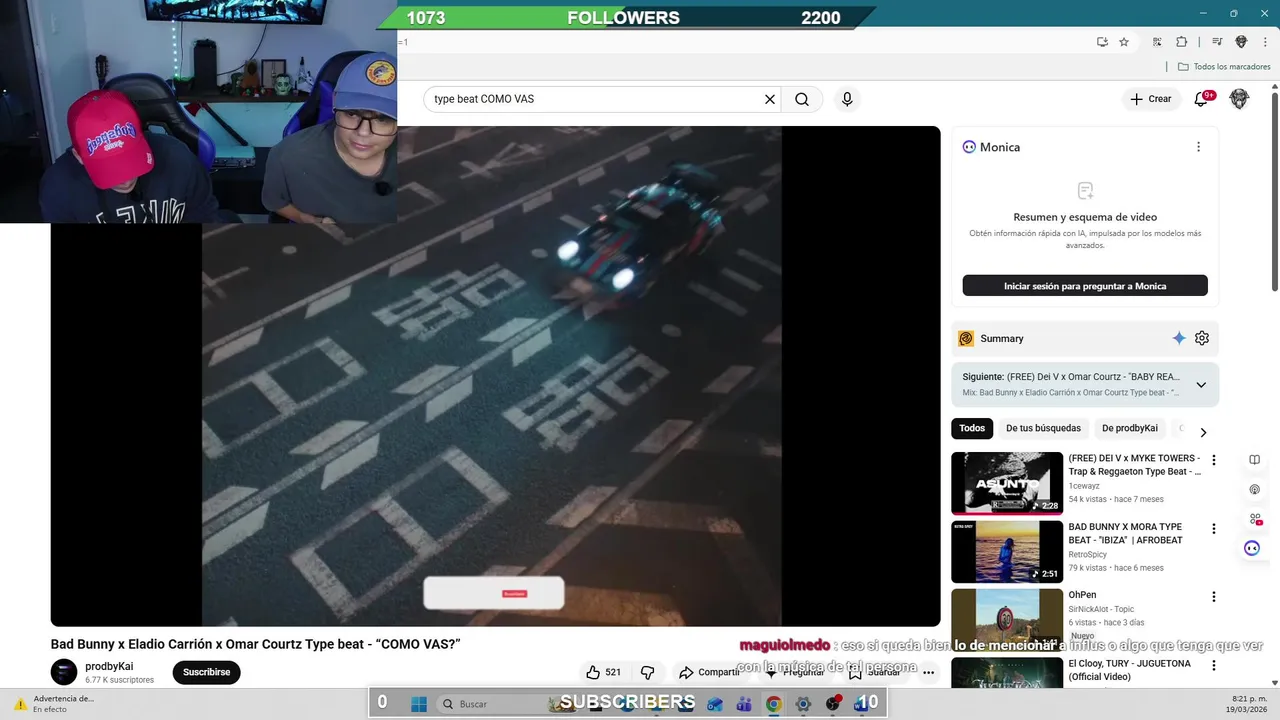Open Monica panel three-dot options

coord(1198,147)
